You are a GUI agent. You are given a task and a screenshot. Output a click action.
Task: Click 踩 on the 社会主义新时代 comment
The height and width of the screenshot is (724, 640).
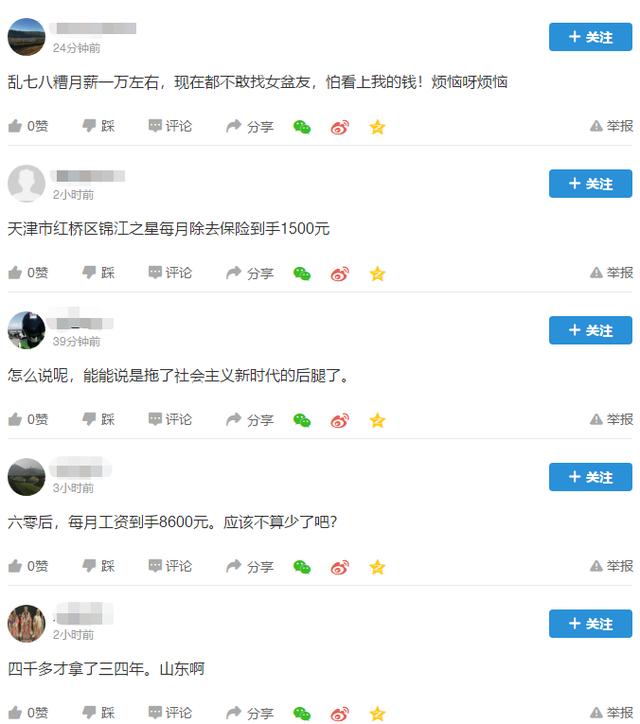(x=98, y=419)
